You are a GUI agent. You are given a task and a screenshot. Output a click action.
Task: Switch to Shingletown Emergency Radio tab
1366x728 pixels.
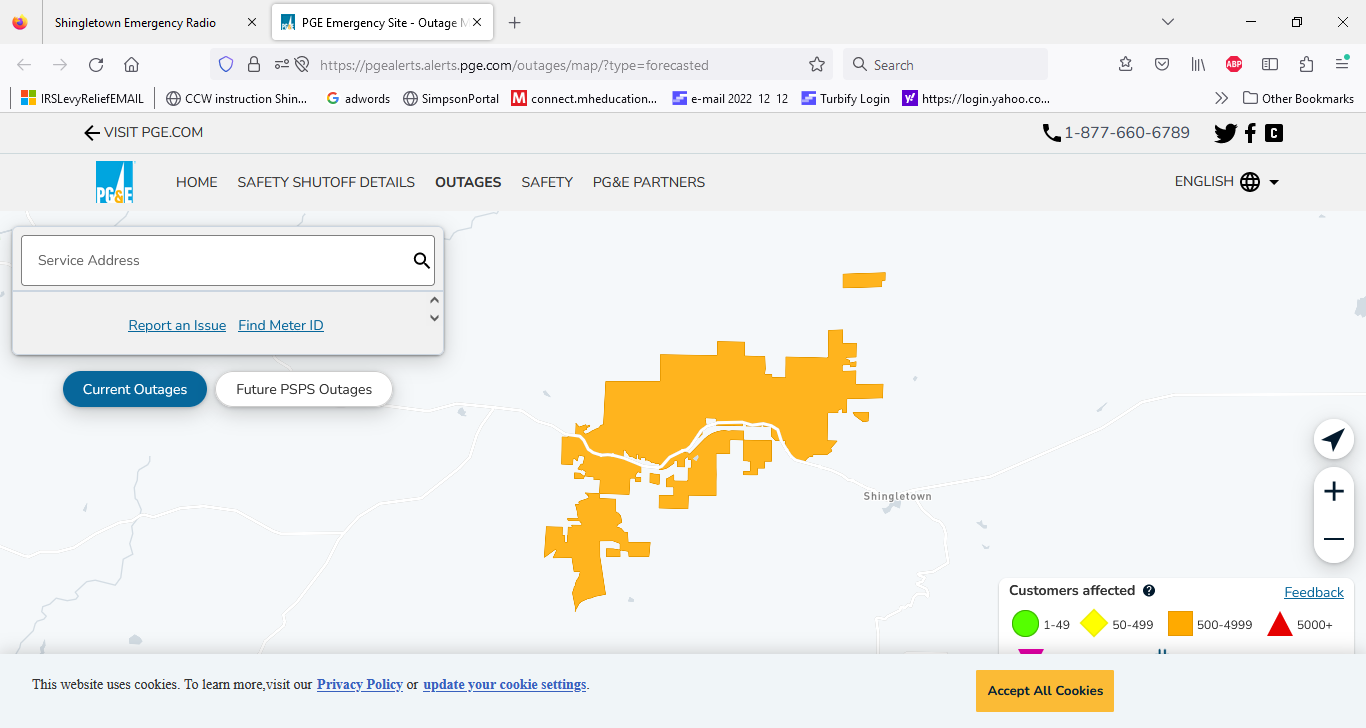tap(135, 22)
